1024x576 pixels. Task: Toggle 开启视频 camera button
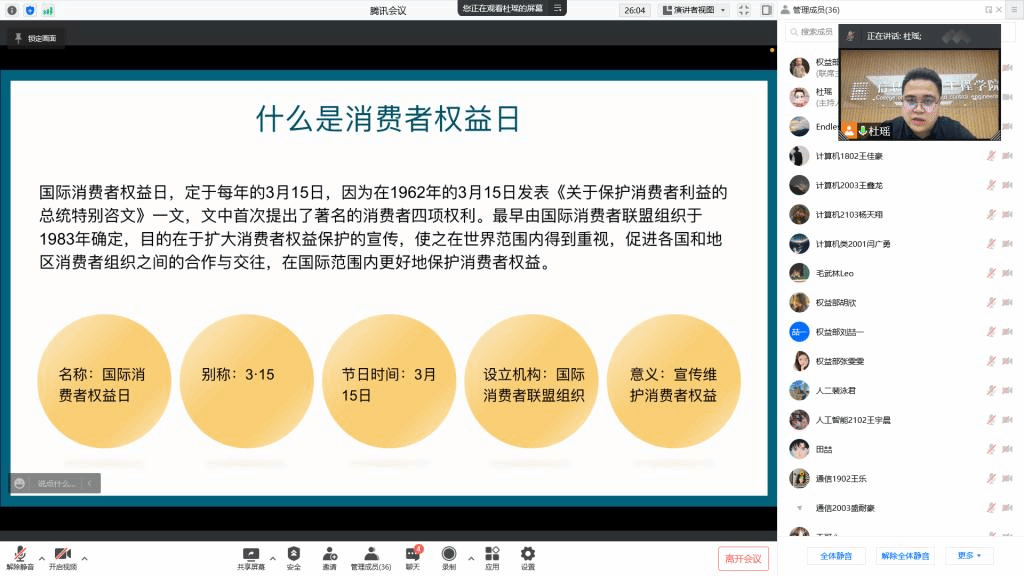(x=62, y=554)
